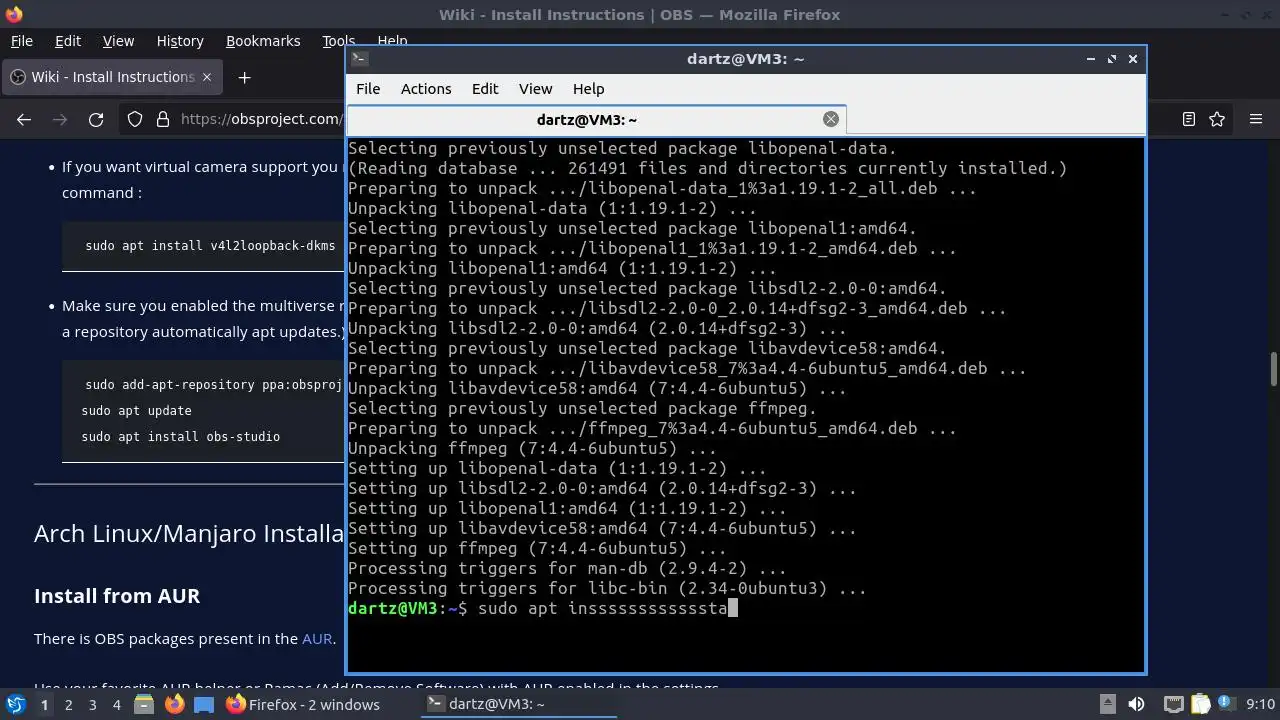Go back in Firefox
Image resolution: width=1280 pixels, height=720 pixels.
pyautogui.click(x=24, y=119)
